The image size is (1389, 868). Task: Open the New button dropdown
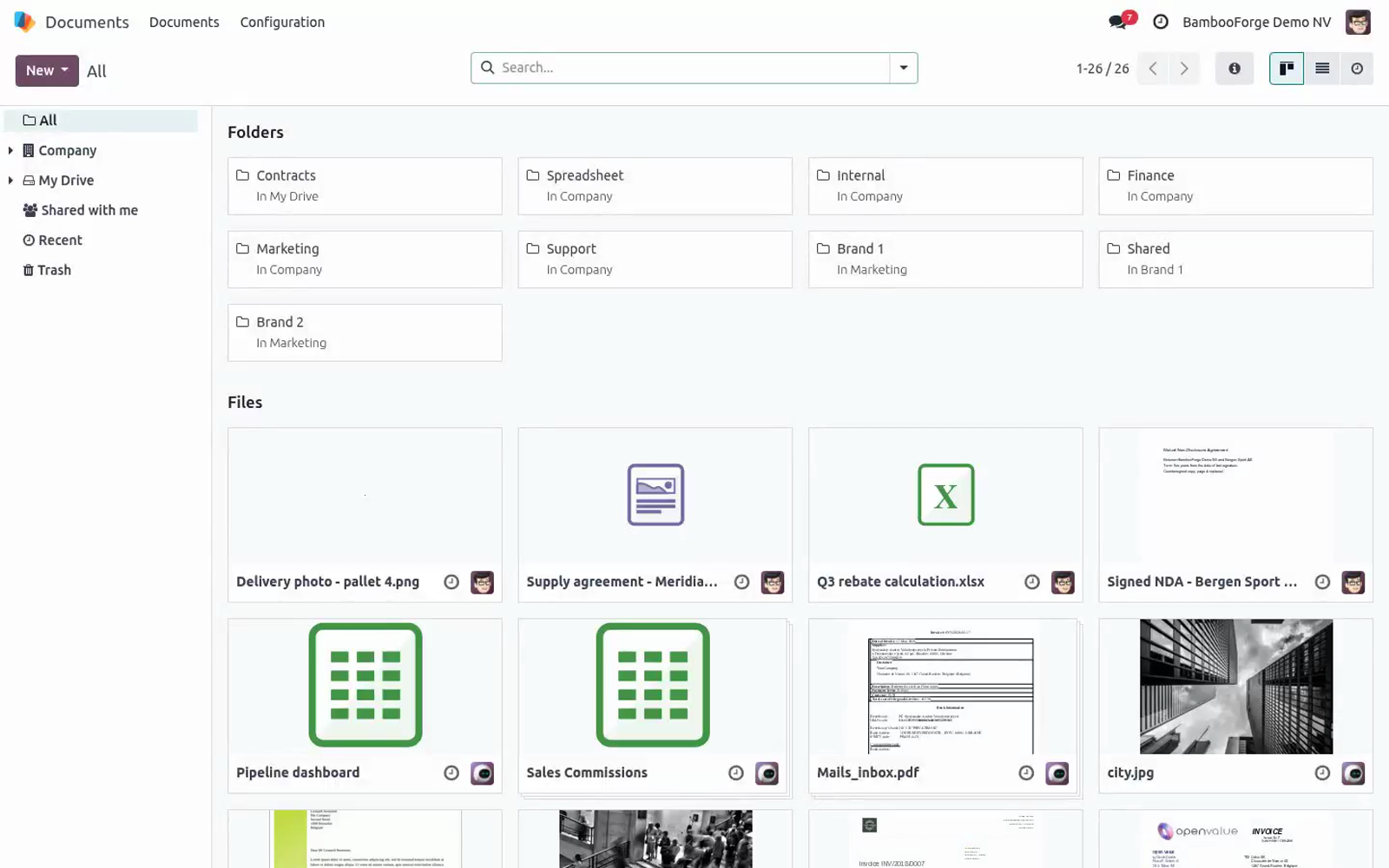[47, 70]
